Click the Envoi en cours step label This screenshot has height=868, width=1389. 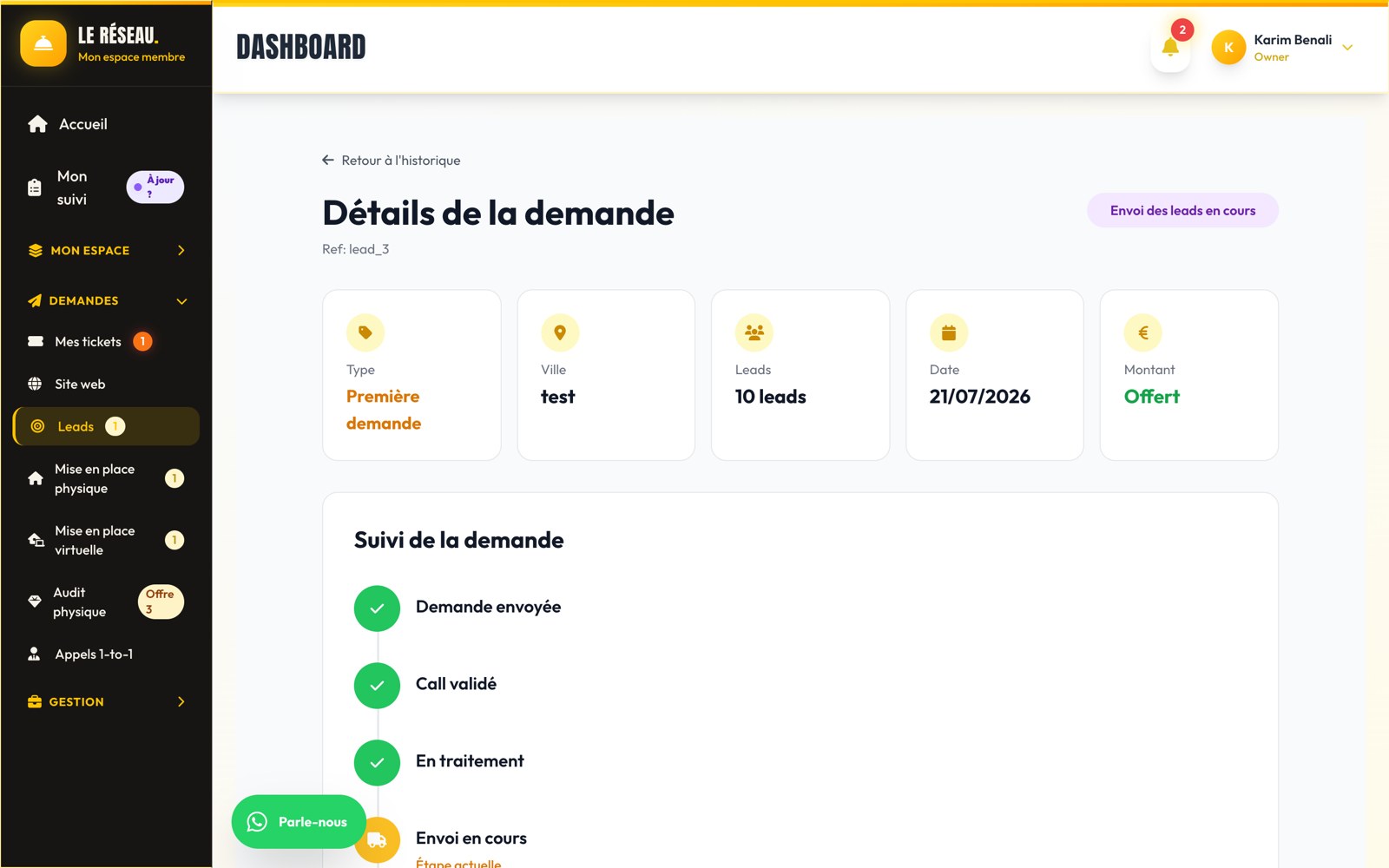click(471, 838)
